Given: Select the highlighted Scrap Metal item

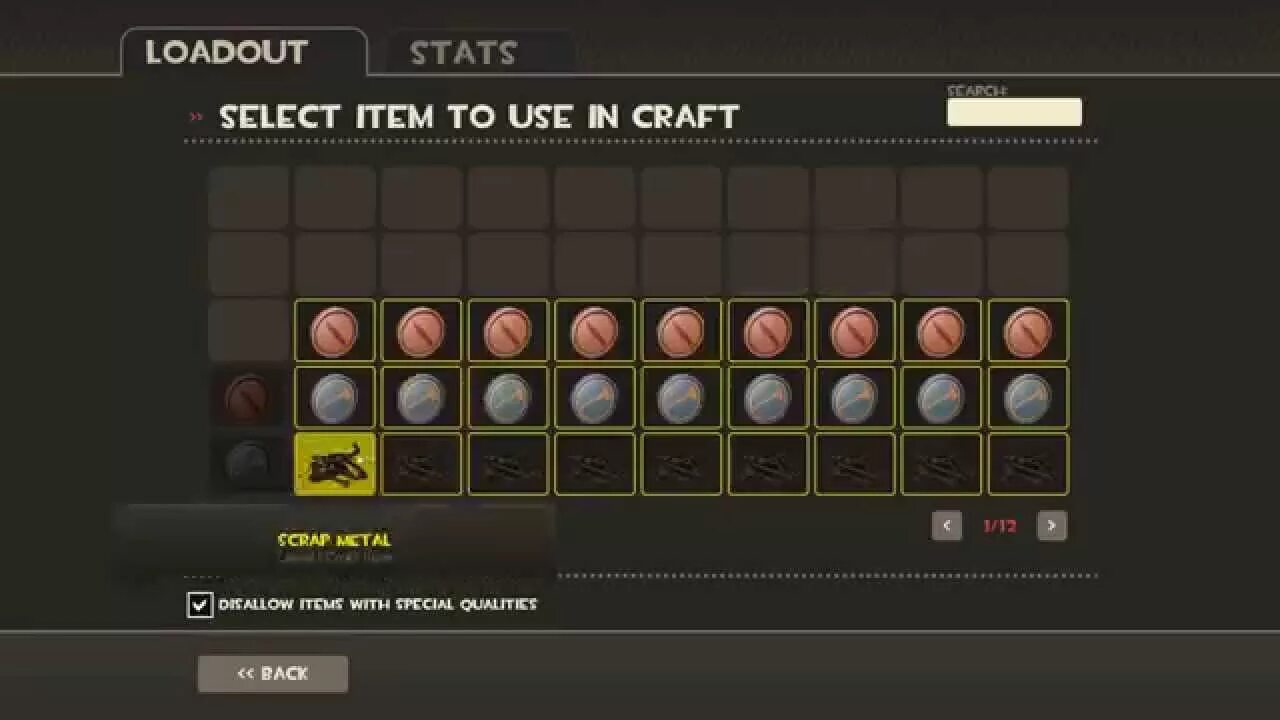Looking at the screenshot, I should point(335,464).
